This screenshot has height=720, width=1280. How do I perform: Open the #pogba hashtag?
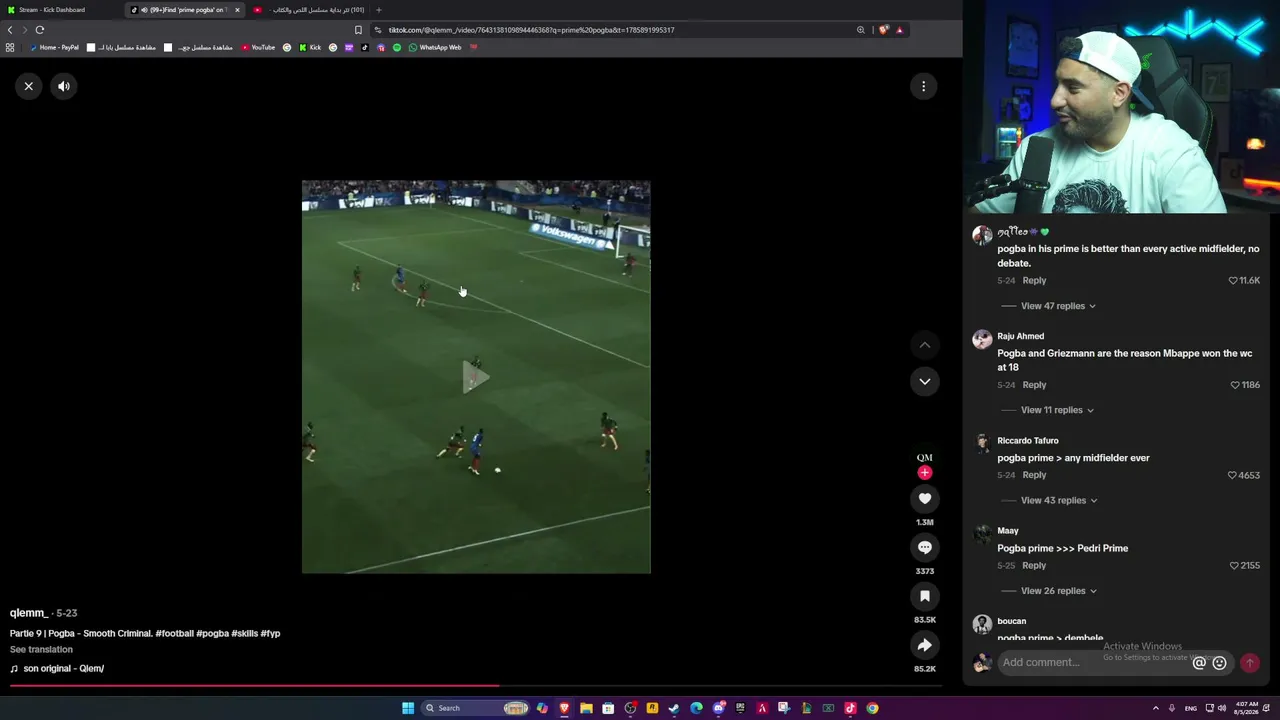click(x=212, y=633)
